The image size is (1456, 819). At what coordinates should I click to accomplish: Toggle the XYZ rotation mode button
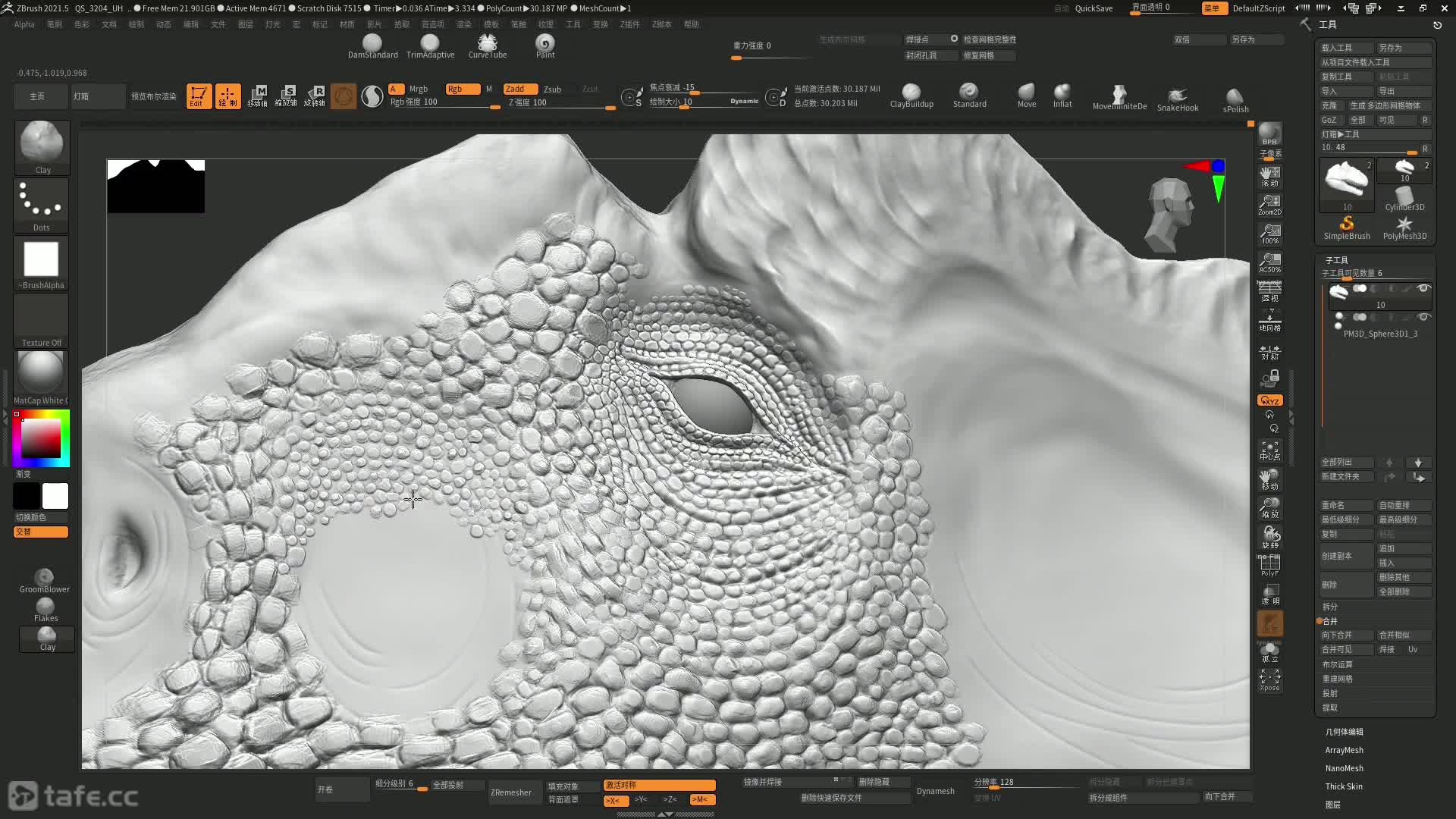(1269, 400)
